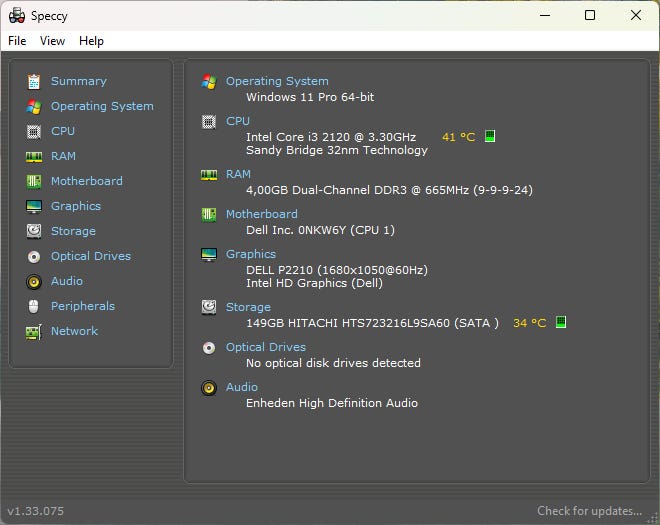This screenshot has width=660, height=525.
Task: Click the RAM stick icon in sidebar
Action: coord(34,157)
